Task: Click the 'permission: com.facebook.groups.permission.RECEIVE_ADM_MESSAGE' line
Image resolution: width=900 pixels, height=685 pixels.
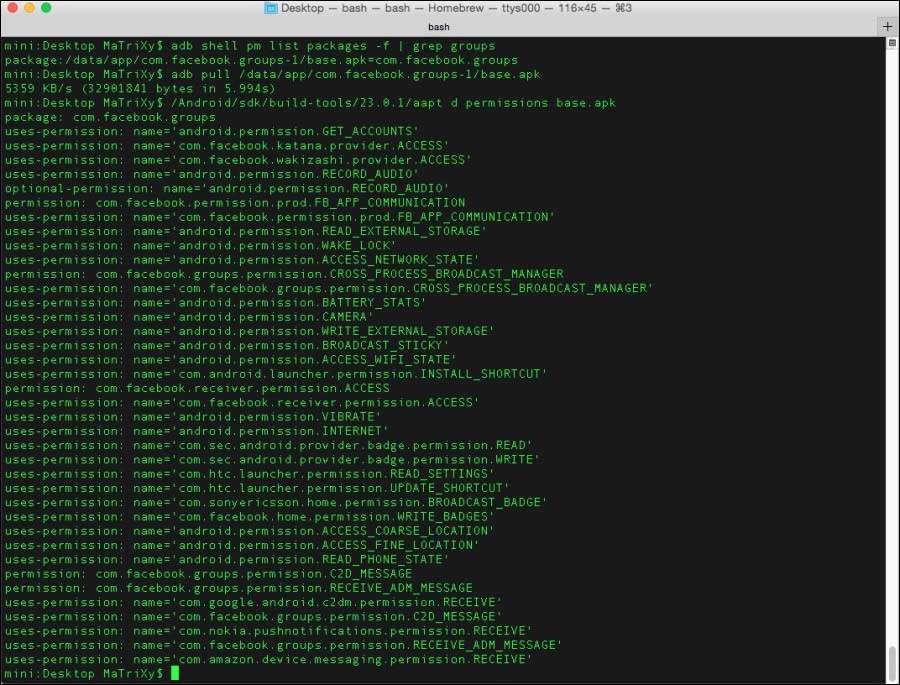Action: pyautogui.click(x=238, y=589)
